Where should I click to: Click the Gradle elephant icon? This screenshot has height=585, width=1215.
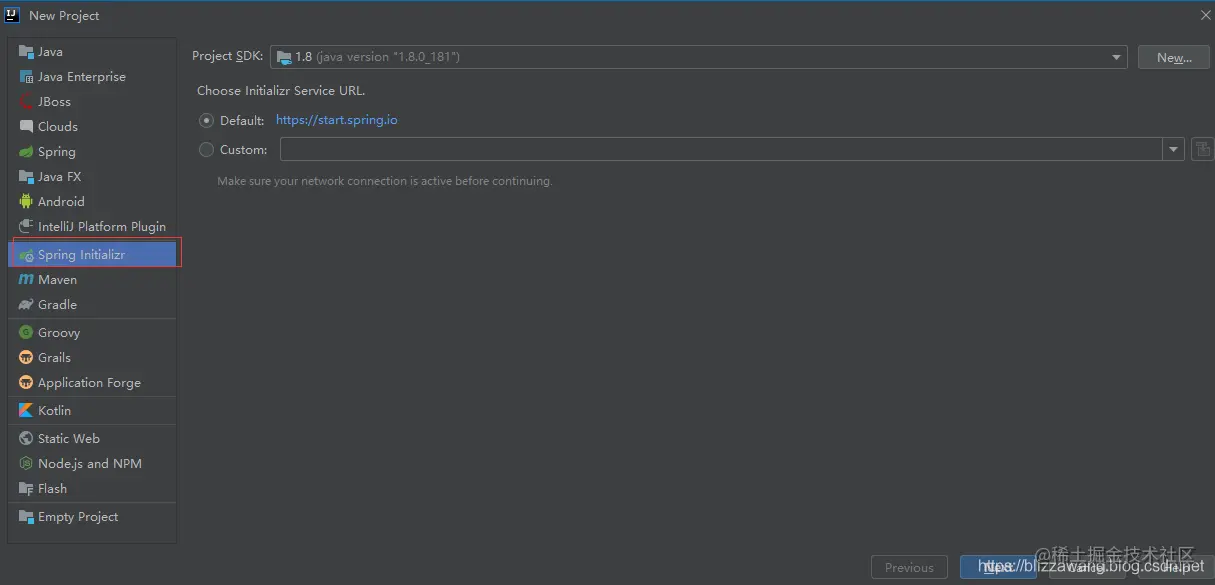click(26, 305)
